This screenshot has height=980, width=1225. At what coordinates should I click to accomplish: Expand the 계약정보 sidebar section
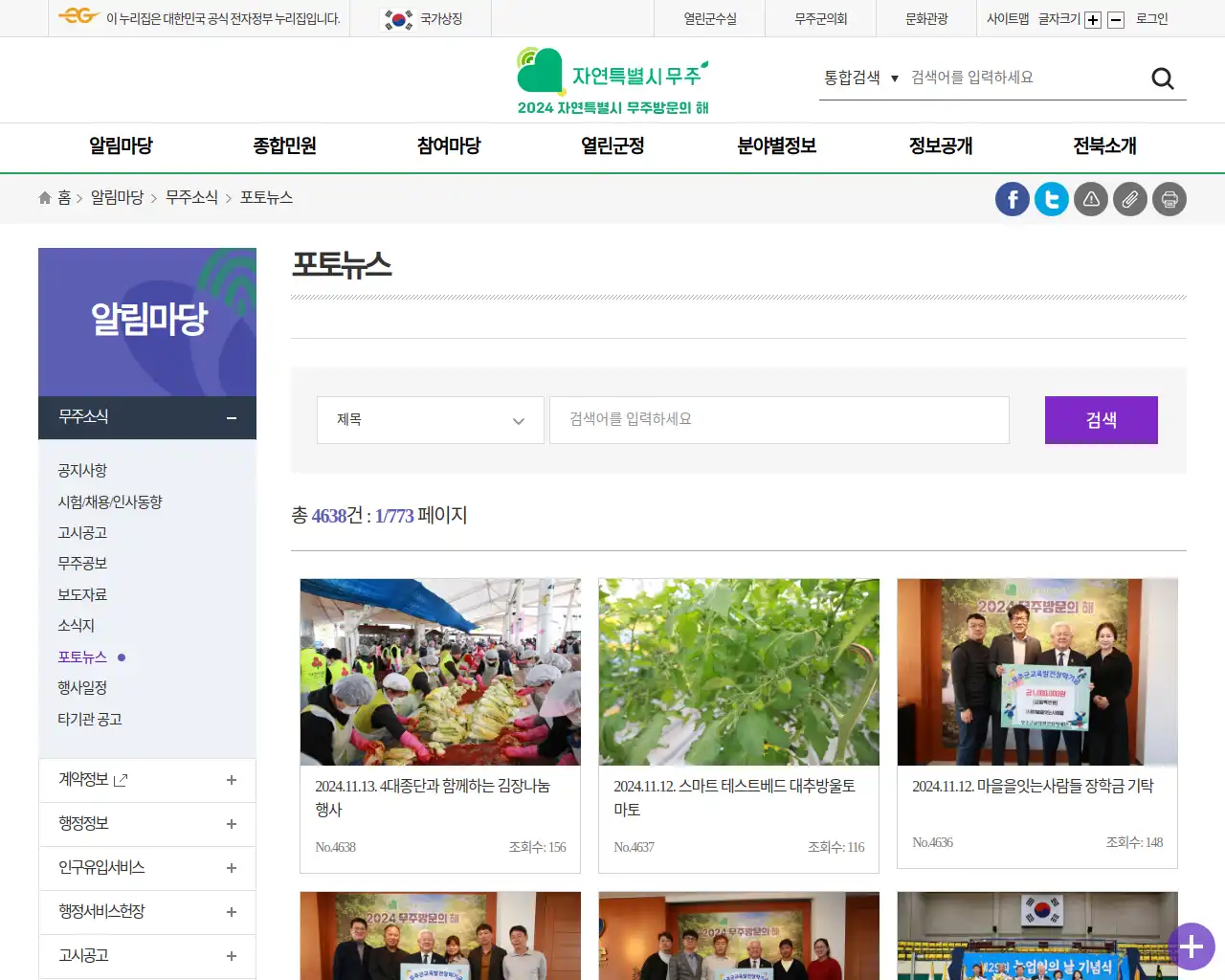click(230, 780)
